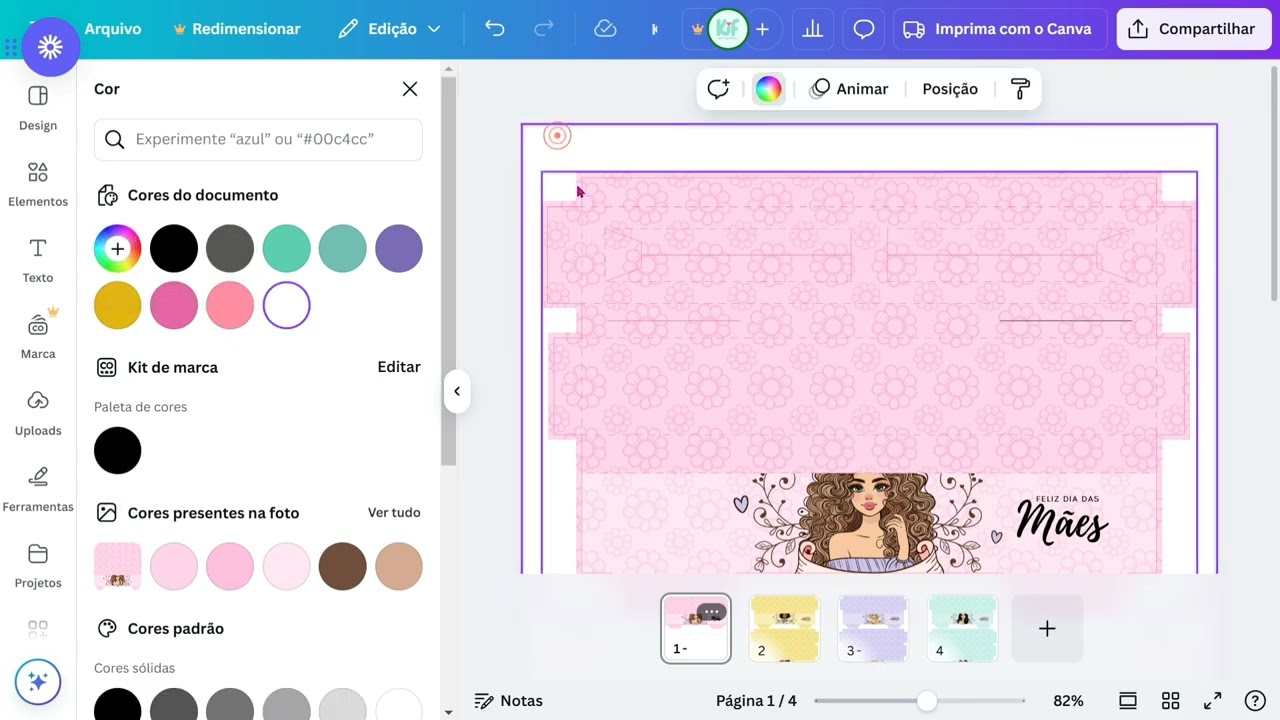This screenshot has width=1280, height=720.
Task: Open the comments speech bubble icon
Action: [864, 29]
